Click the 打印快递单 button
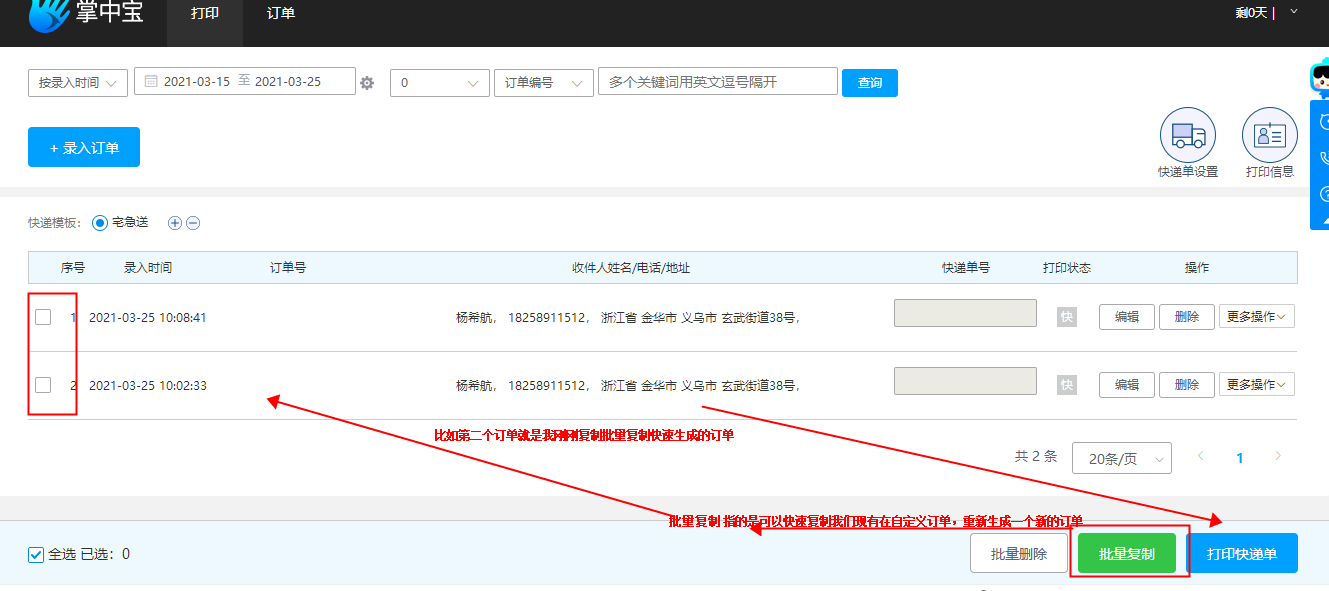The image size is (1329, 591). coord(1242,554)
